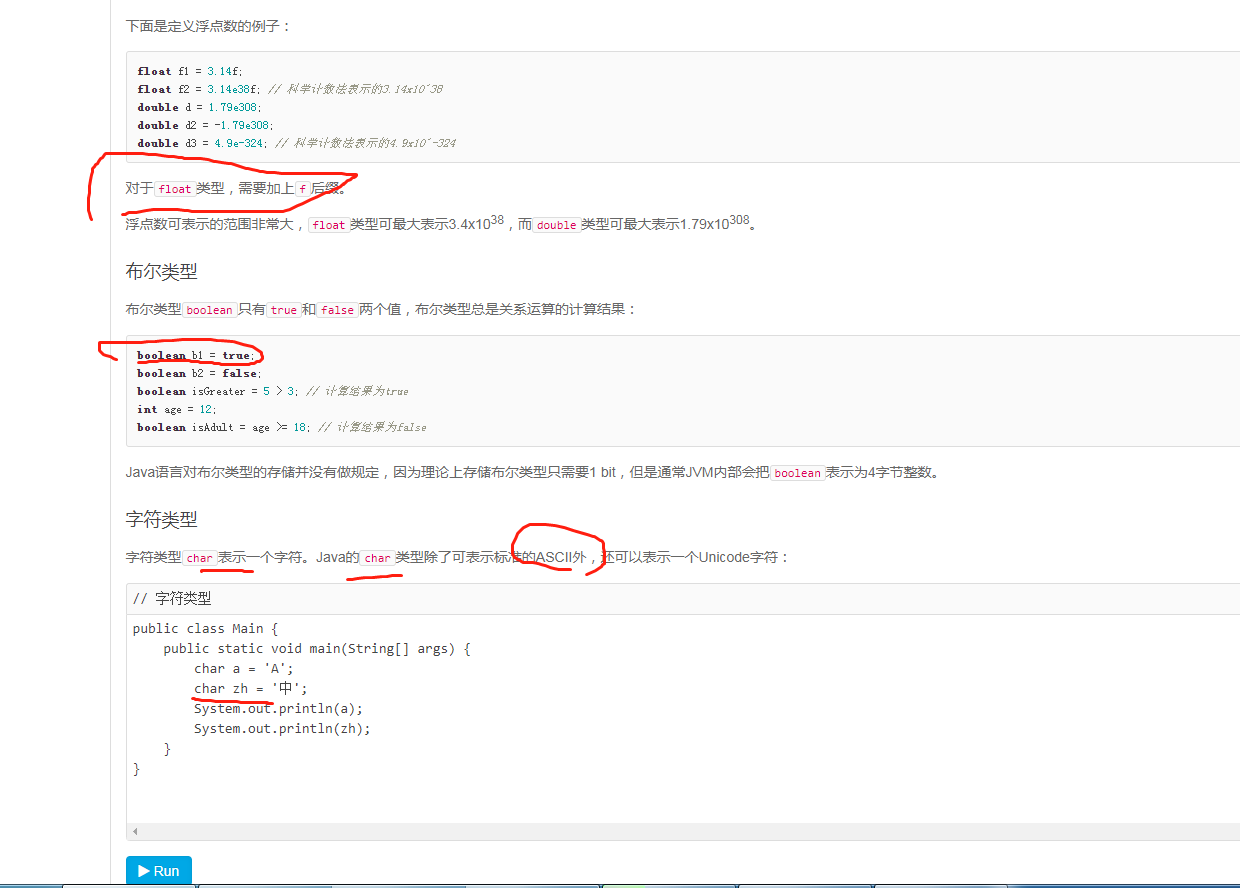Click the heading '字符类型'
Image resolution: width=1240 pixels, height=888 pixels.
[162, 519]
